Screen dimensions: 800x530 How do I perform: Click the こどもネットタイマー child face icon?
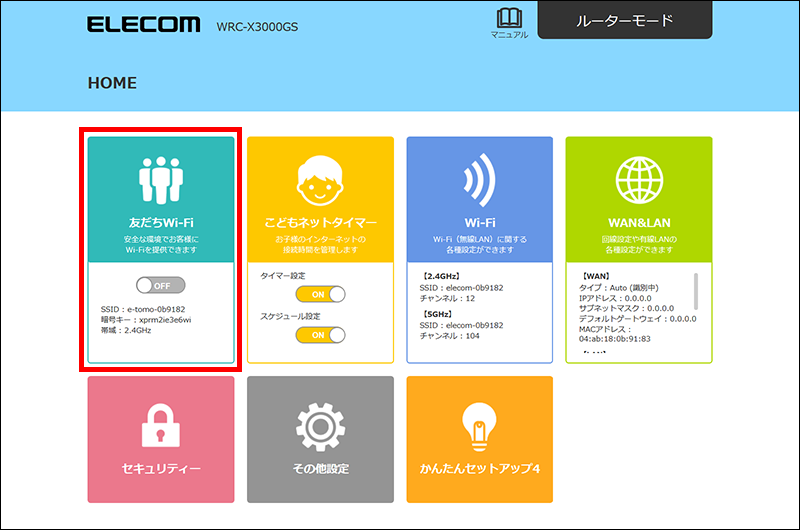click(320, 181)
